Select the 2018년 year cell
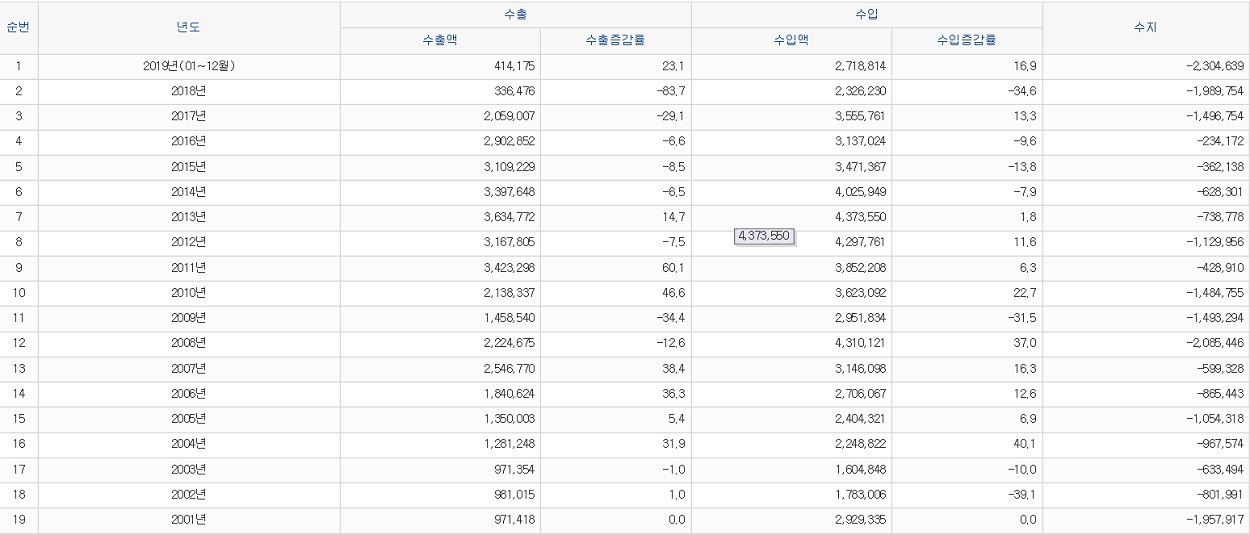The width and height of the screenshot is (1250, 535). tap(189, 91)
